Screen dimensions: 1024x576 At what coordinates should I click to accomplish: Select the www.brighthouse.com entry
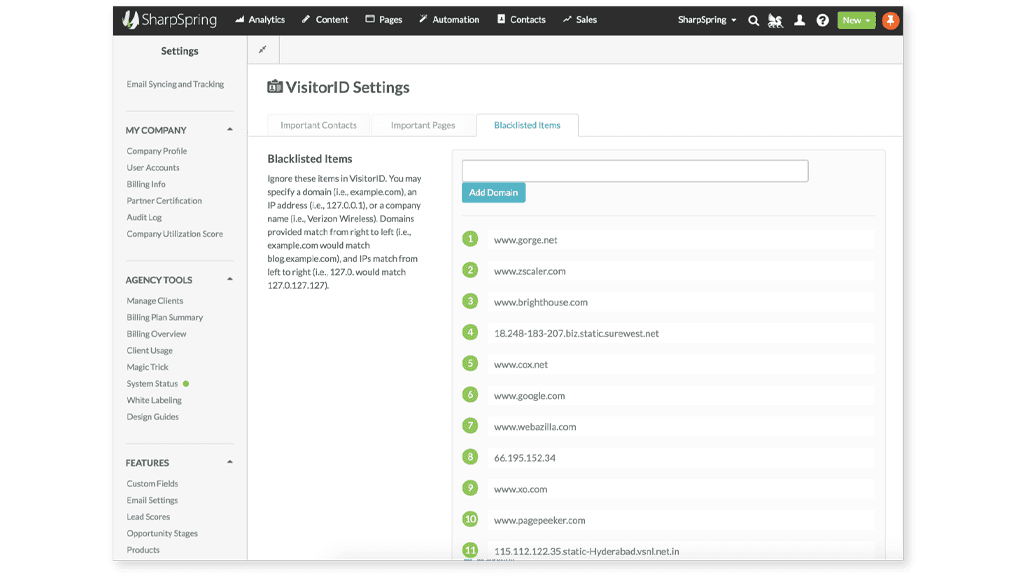[680, 302]
